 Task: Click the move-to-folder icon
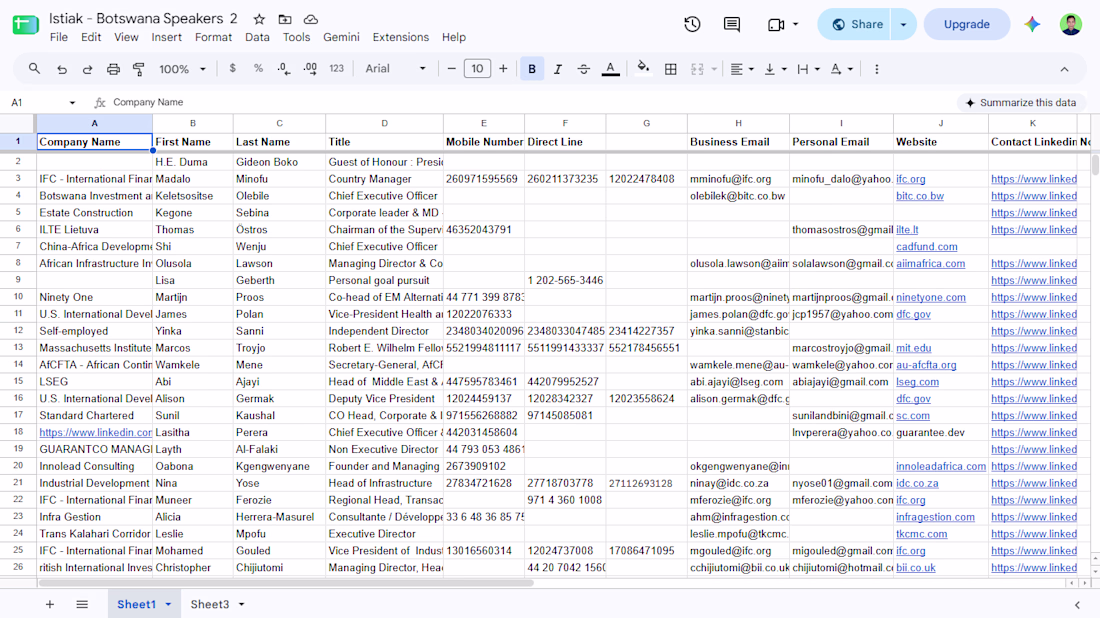point(285,19)
